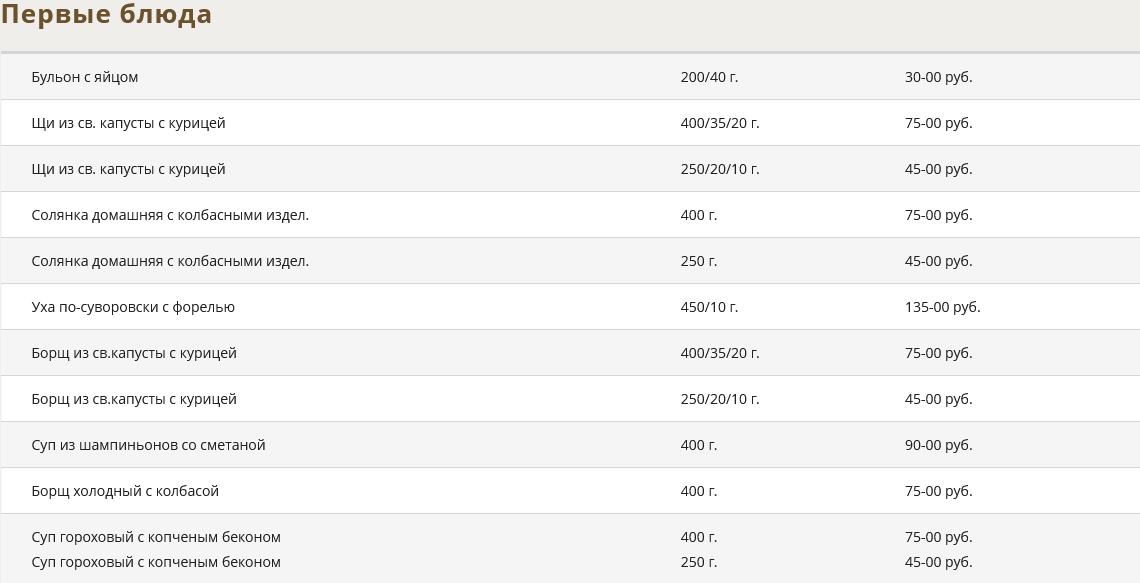The image size is (1140, 583).
Task: Click the weight of Суп из шампиньонов
Action: tap(699, 445)
